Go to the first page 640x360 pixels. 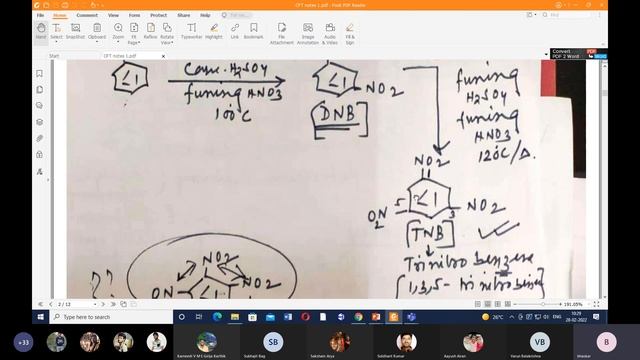click(40, 304)
